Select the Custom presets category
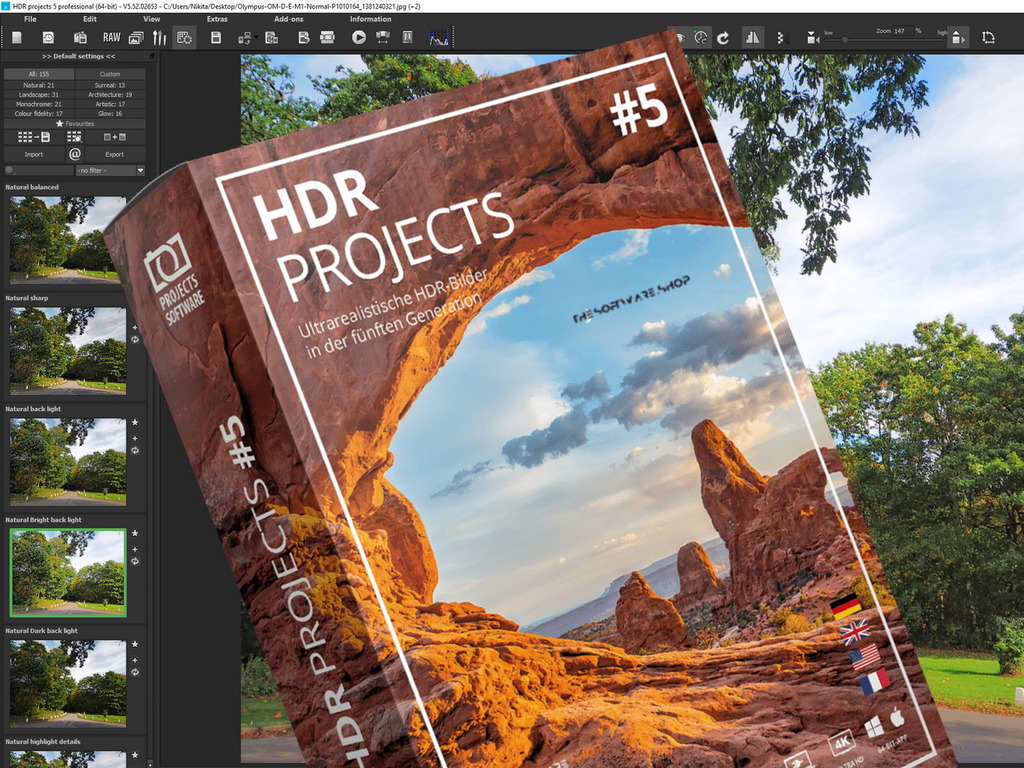1024x768 pixels. [110, 74]
